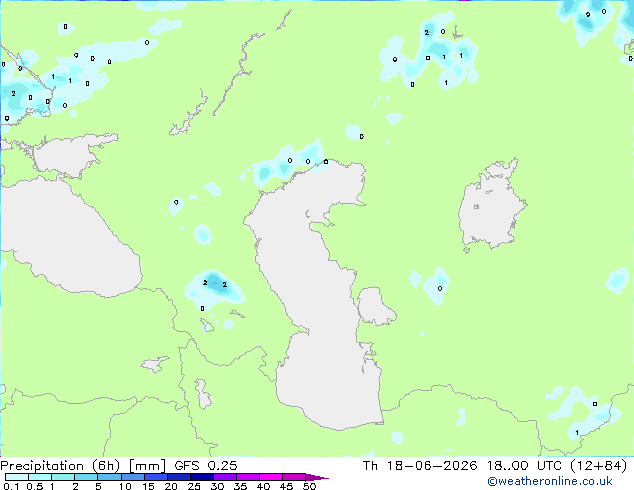Pick the 15–20 mm legend color box

click(156, 477)
